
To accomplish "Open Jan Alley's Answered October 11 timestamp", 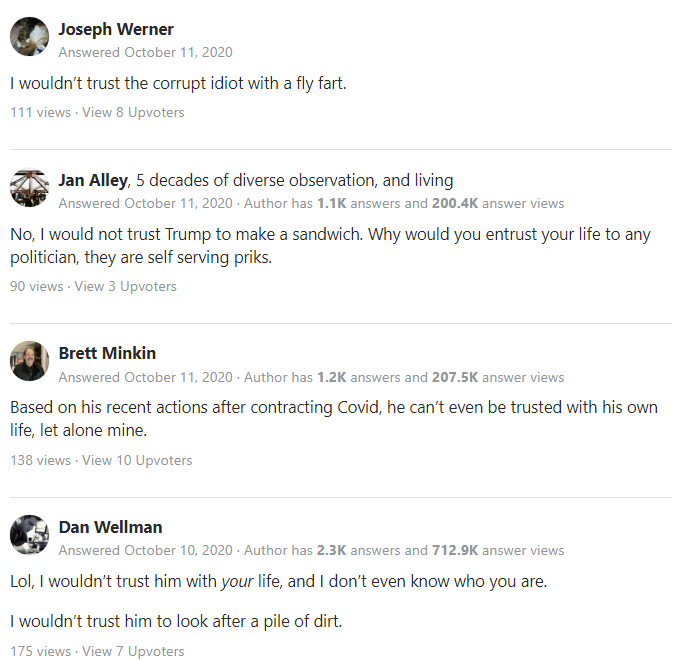I will (145, 203).
